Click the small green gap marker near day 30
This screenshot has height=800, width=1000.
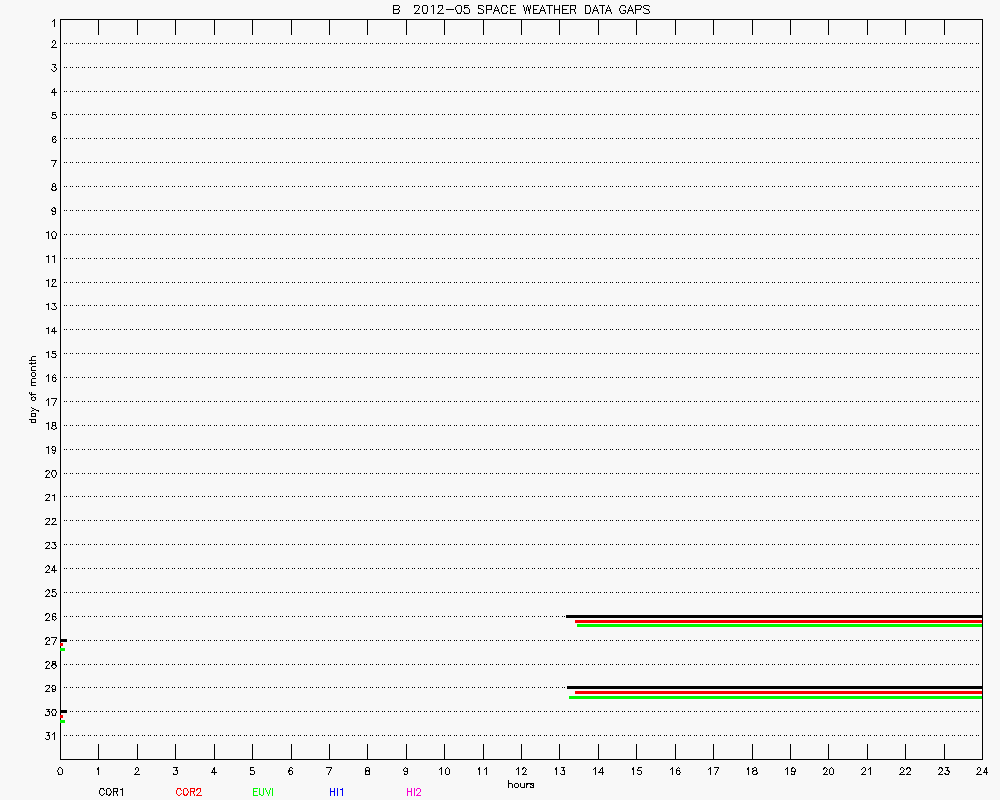pyautogui.click(x=62, y=721)
